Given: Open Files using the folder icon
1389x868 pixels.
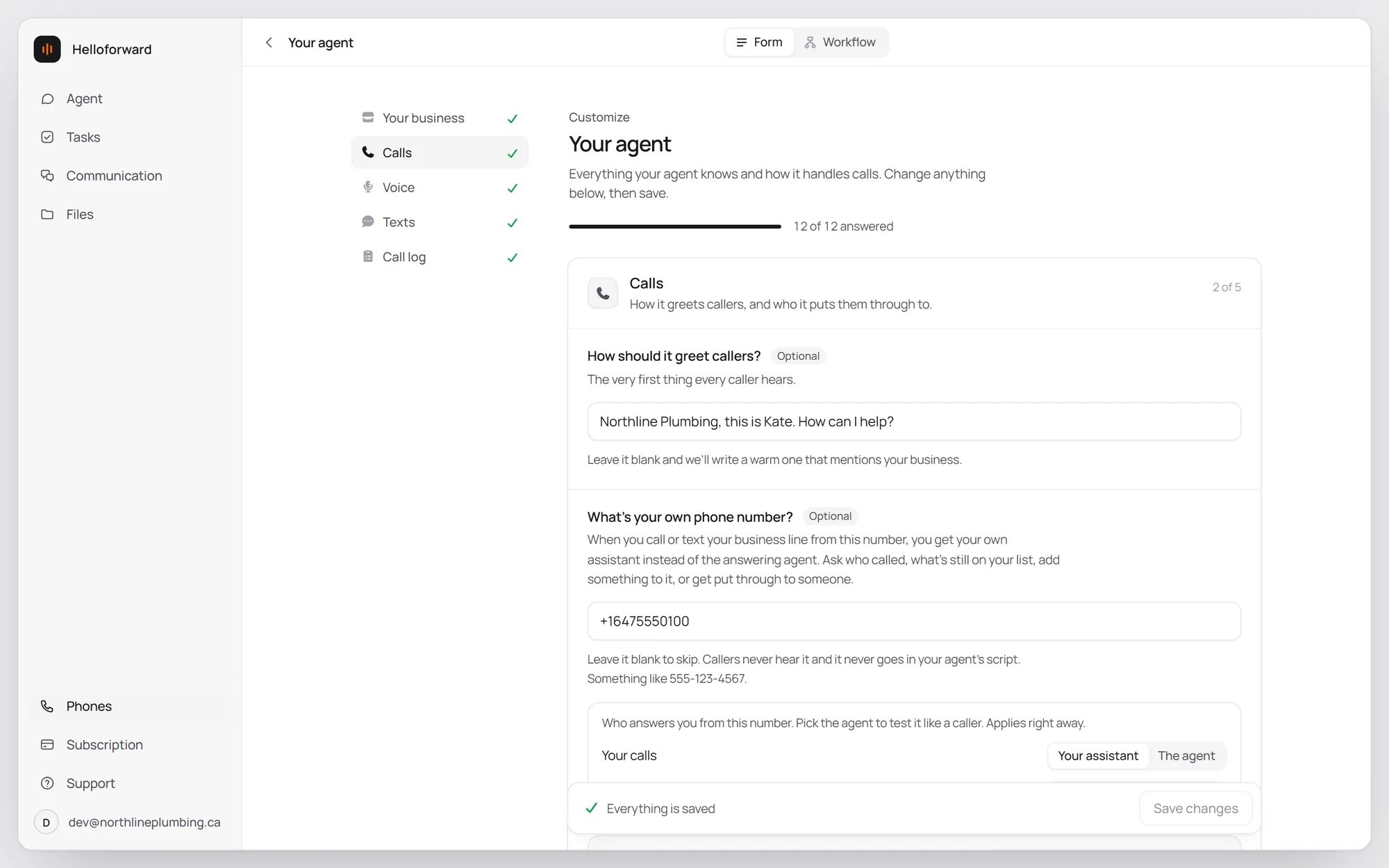Looking at the screenshot, I should (x=47, y=215).
